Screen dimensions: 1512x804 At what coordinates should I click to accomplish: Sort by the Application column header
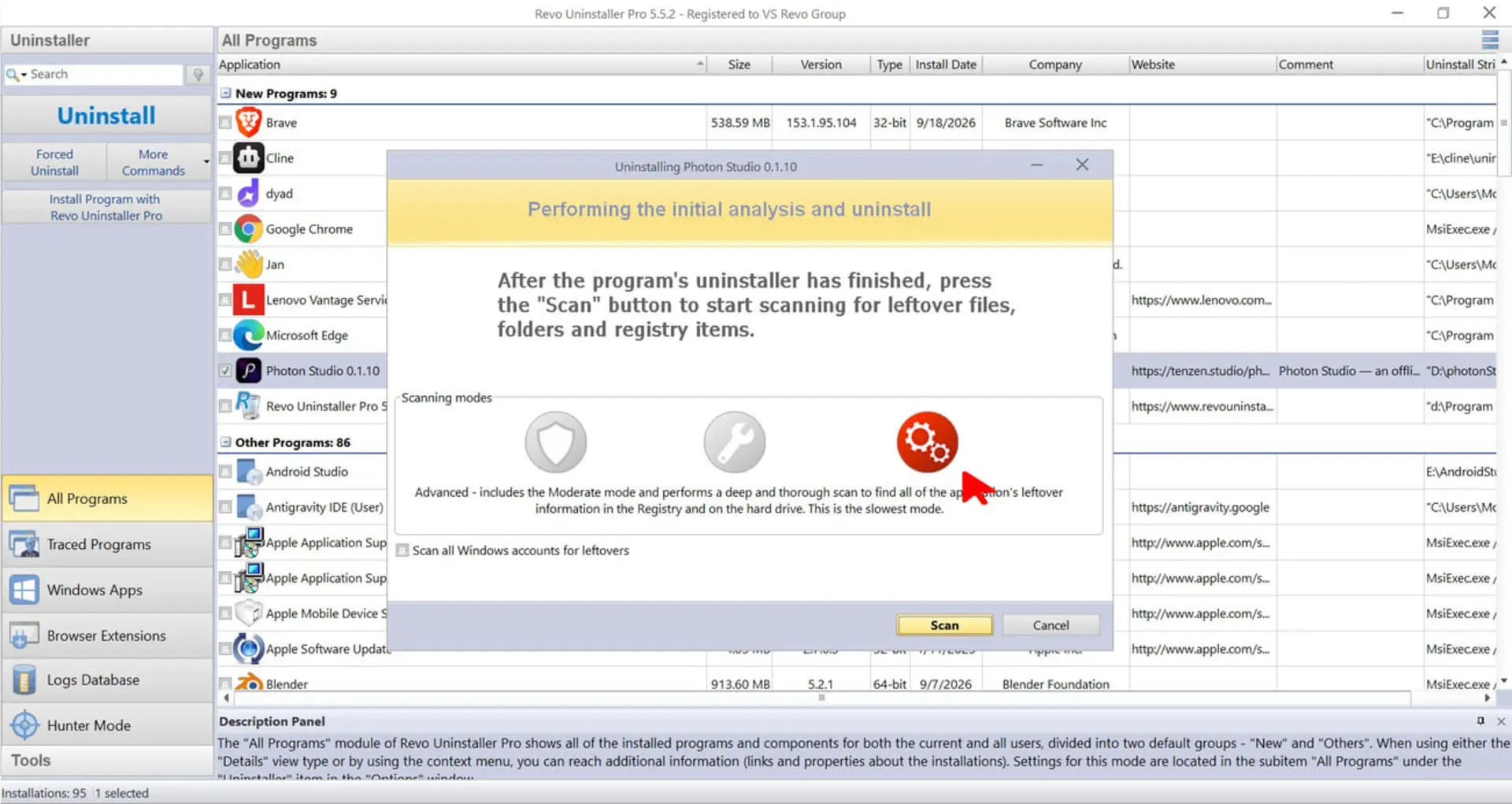tap(461, 65)
